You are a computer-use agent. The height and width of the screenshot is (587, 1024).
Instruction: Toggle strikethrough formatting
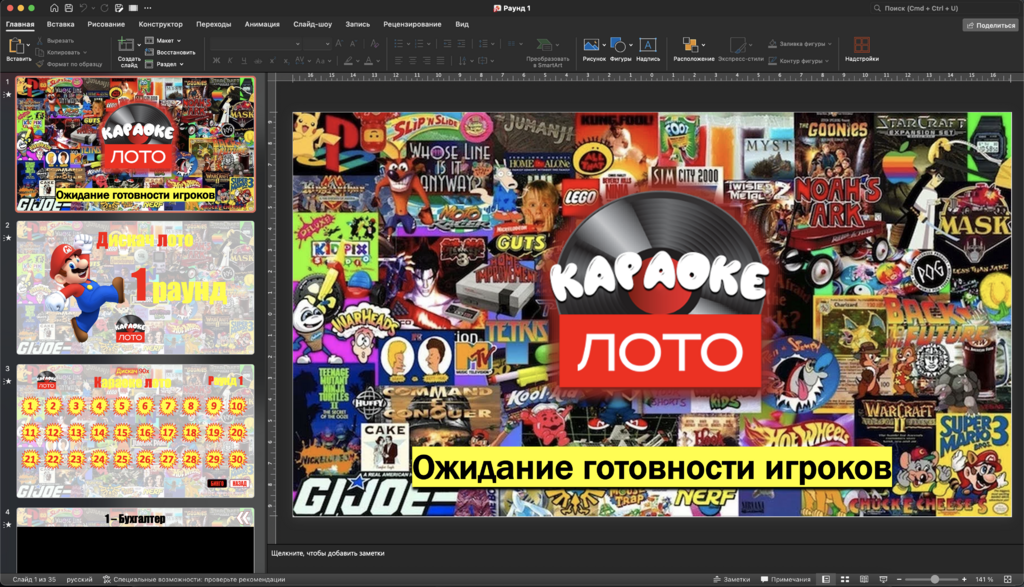[x=258, y=61]
